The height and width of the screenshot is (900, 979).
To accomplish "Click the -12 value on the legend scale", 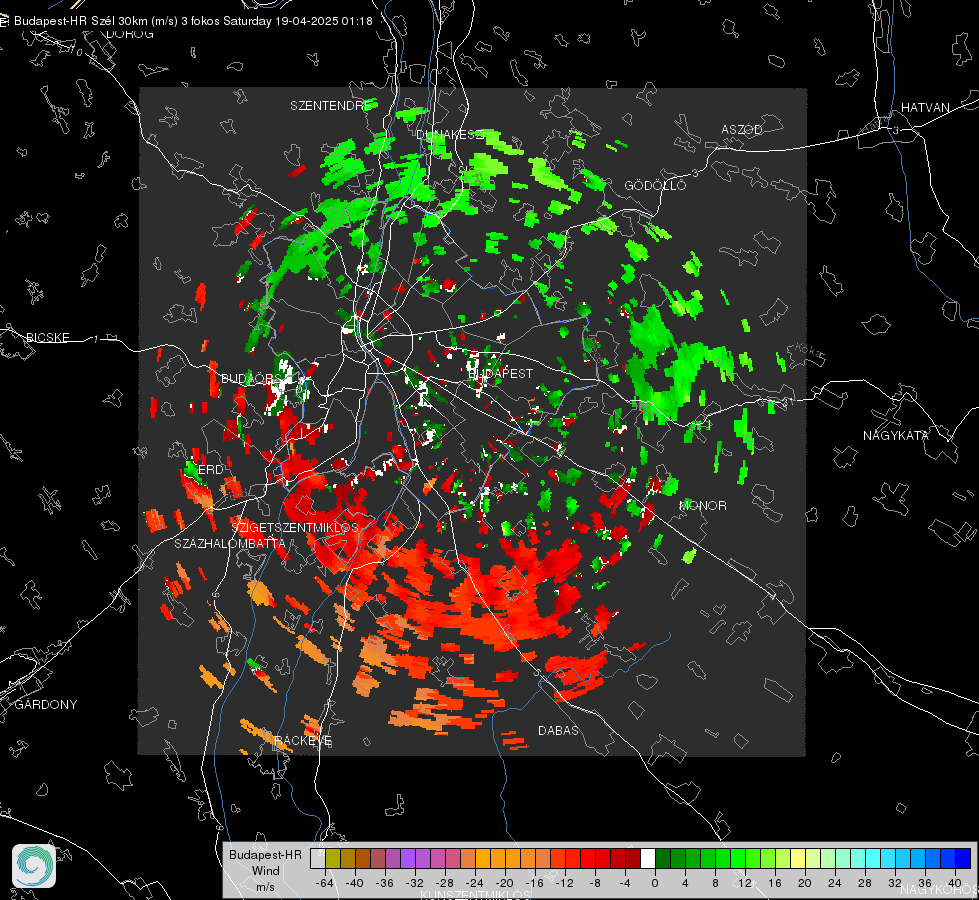I will [564, 883].
